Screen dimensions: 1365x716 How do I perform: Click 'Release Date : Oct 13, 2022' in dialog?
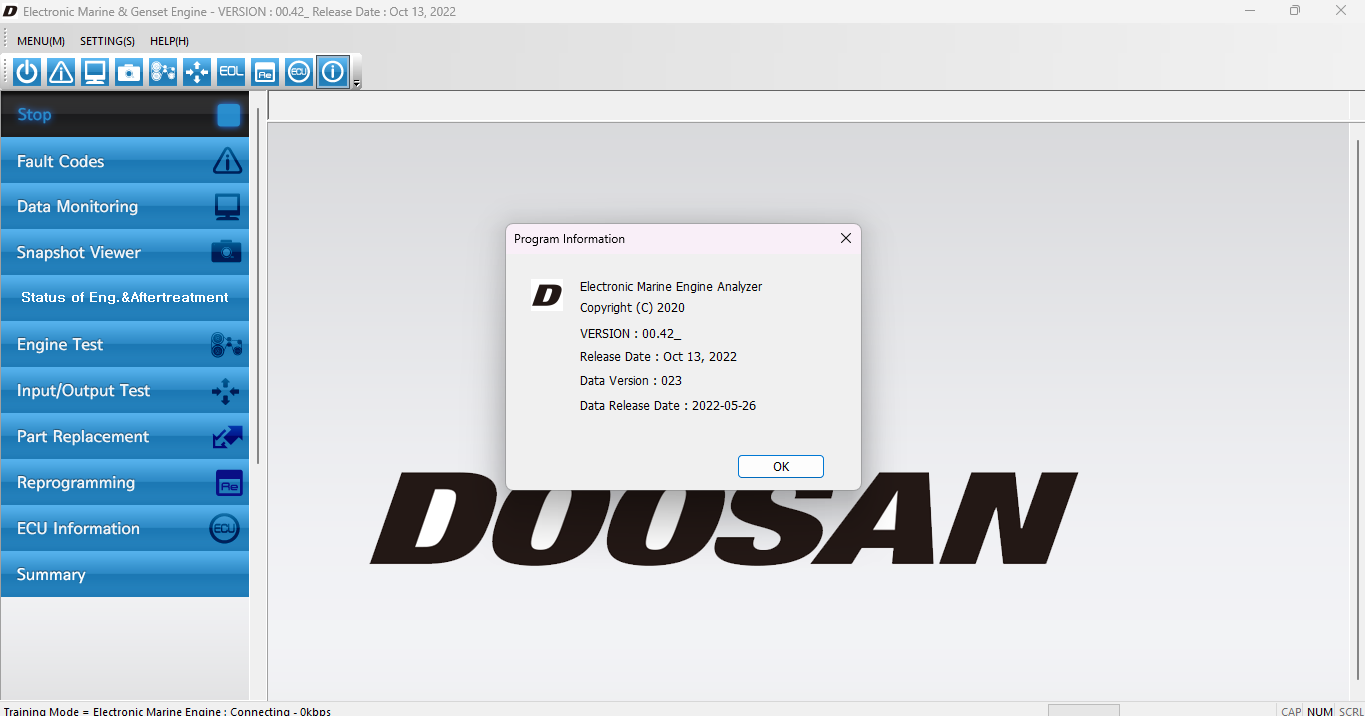coord(658,357)
